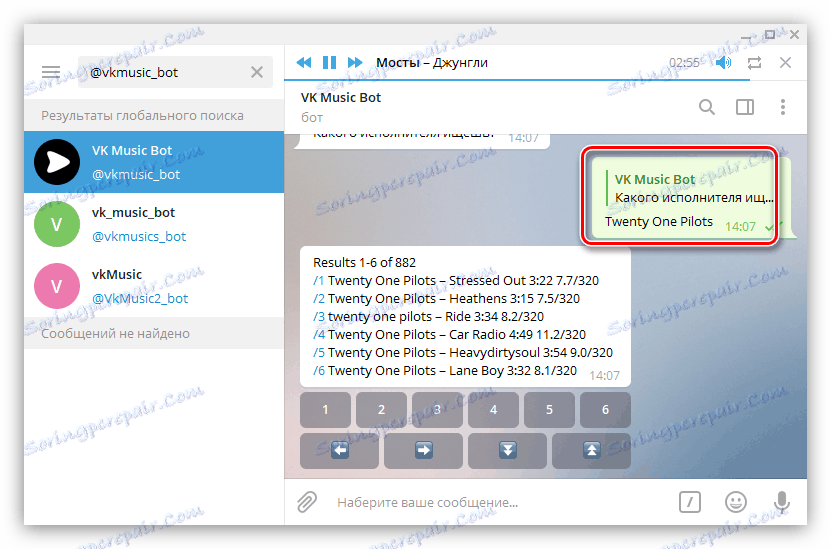Image resolution: width=831 pixels, height=549 pixels.
Task: Select vk_music_bot @vkmusics_bot result
Action: tap(154, 224)
